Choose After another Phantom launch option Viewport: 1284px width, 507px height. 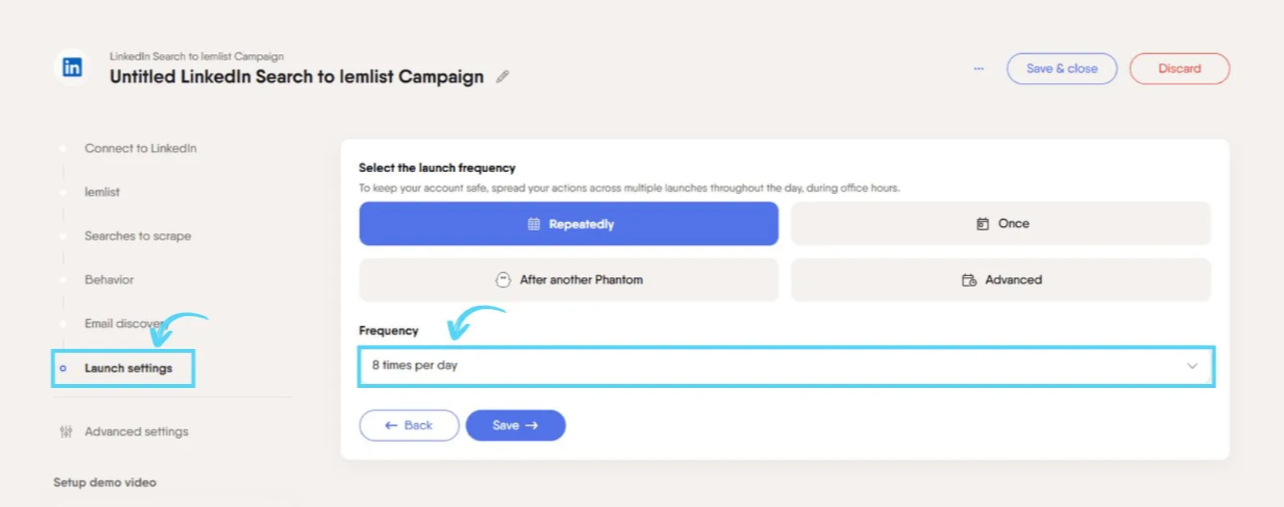click(x=569, y=280)
